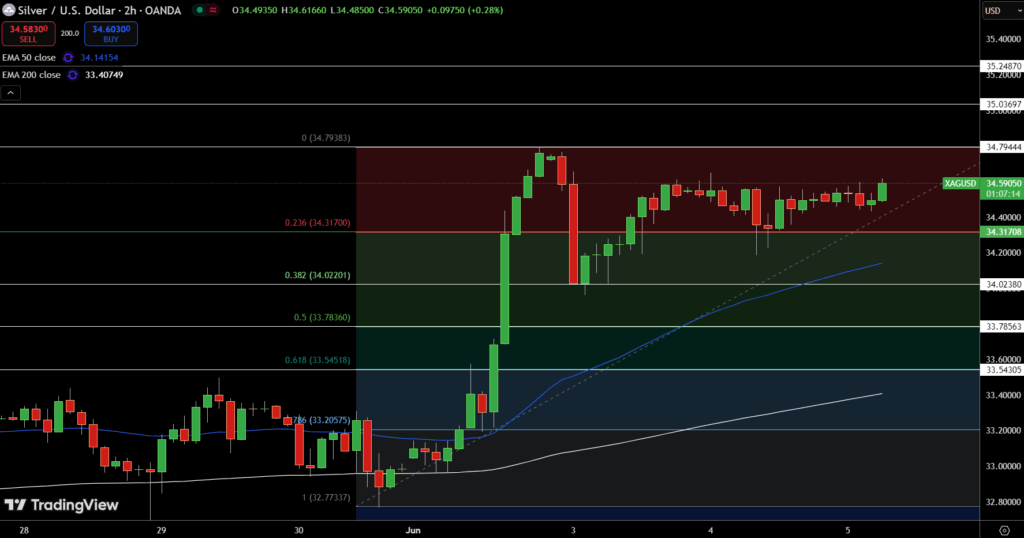
Task: Open the USD currency dropdown
Action: [x=998, y=11]
